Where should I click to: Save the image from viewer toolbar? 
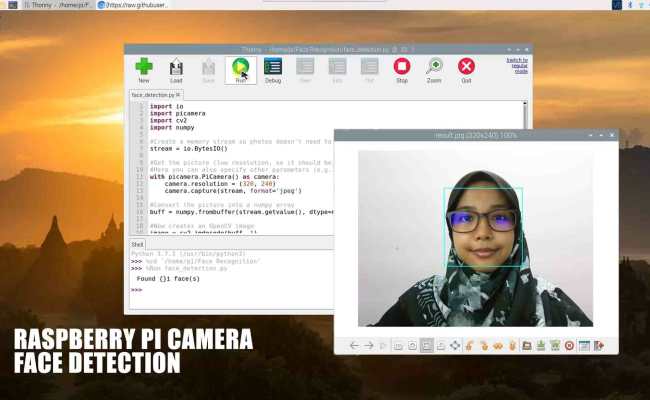pyautogui.click(x=541, y=345)
